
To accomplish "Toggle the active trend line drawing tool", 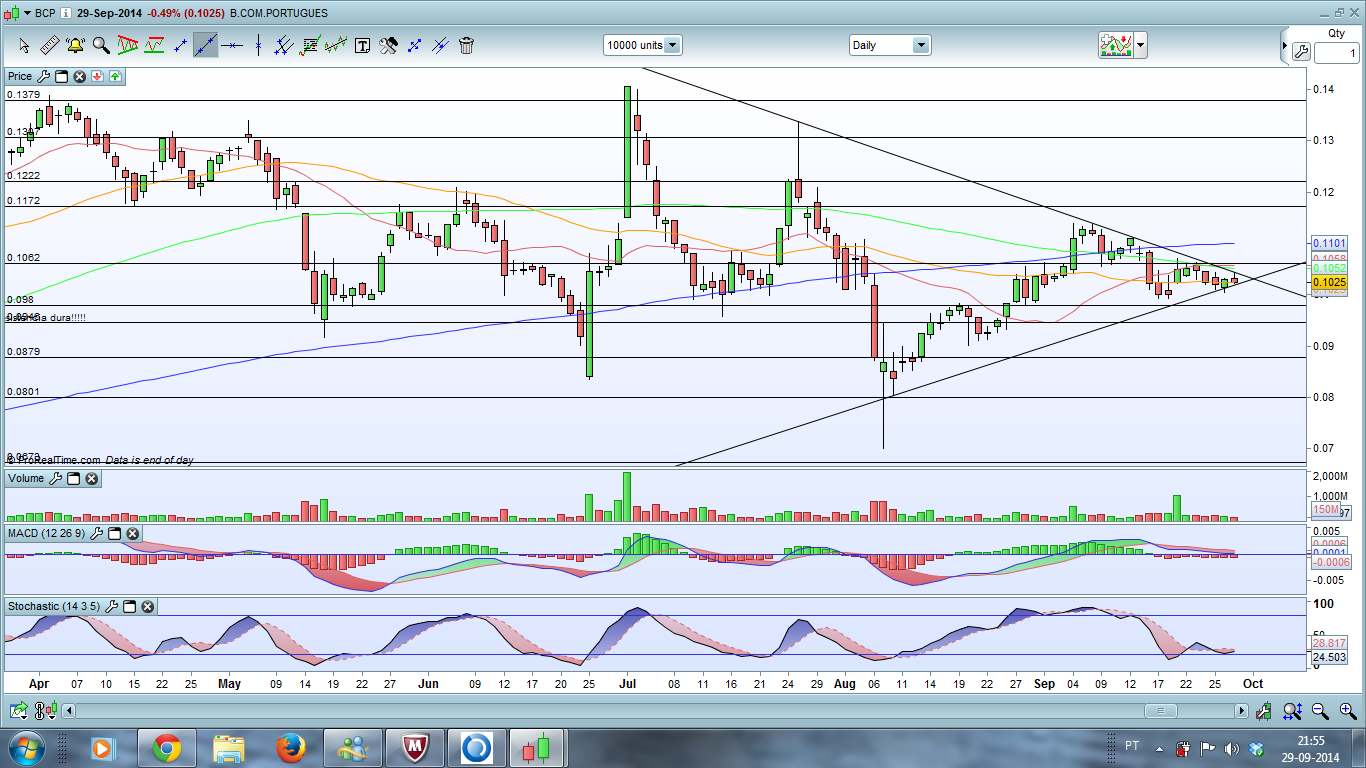I will click(x=206, y=45).
